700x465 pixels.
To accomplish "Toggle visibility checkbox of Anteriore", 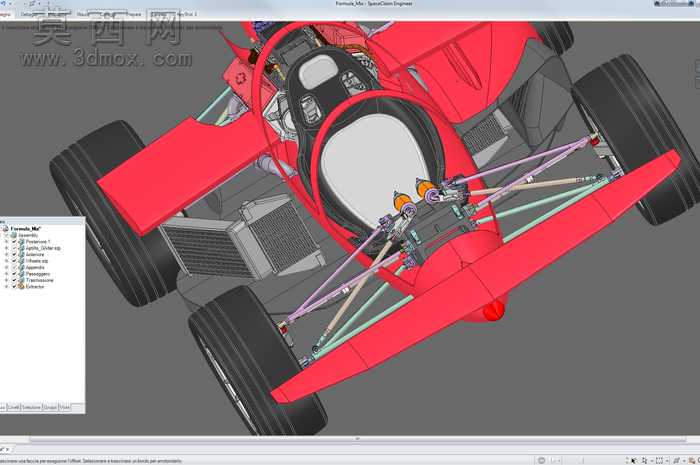I will click(x=14, y=254).
